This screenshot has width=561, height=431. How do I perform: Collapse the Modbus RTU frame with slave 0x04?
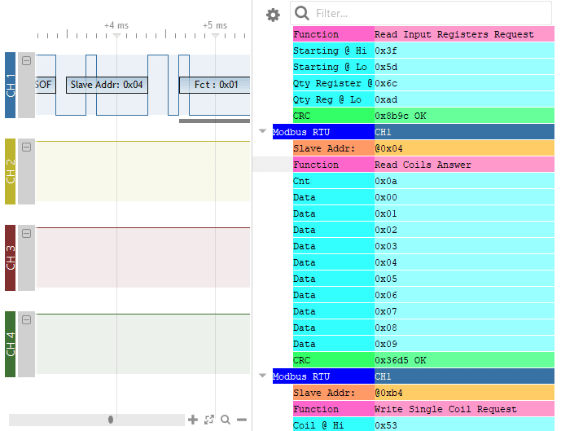point(263,131)
